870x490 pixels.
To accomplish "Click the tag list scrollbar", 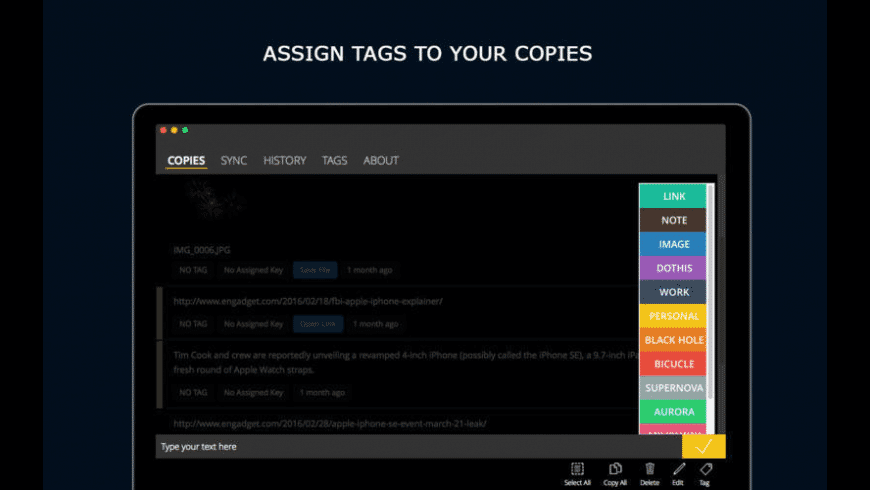I will [710, 292].
